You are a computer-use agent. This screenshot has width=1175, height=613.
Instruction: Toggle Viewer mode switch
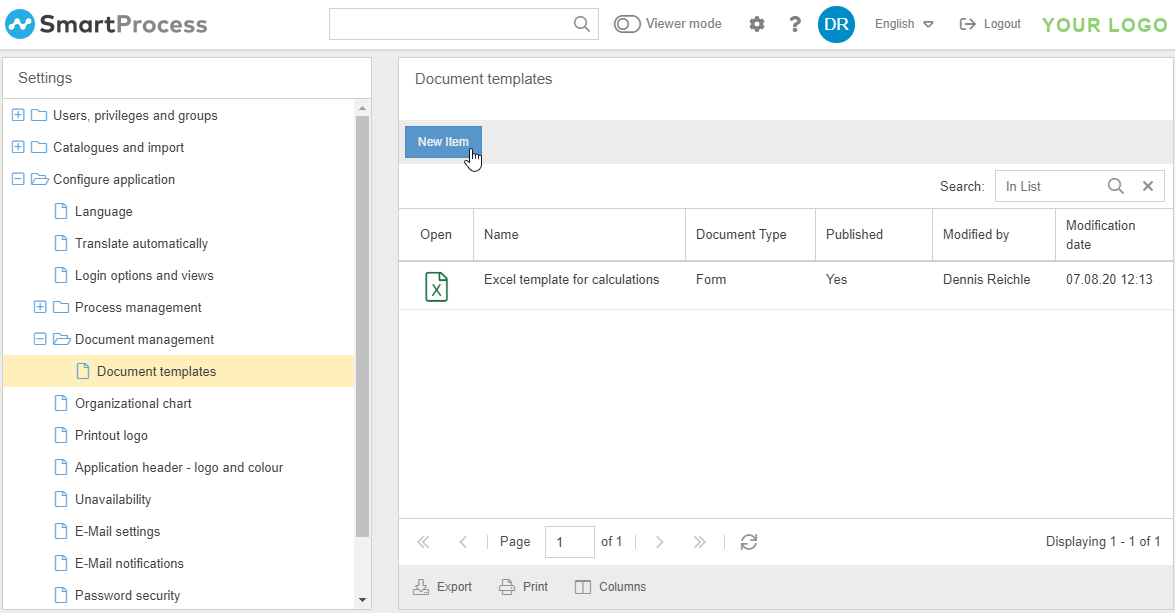[x=628, y=24]
